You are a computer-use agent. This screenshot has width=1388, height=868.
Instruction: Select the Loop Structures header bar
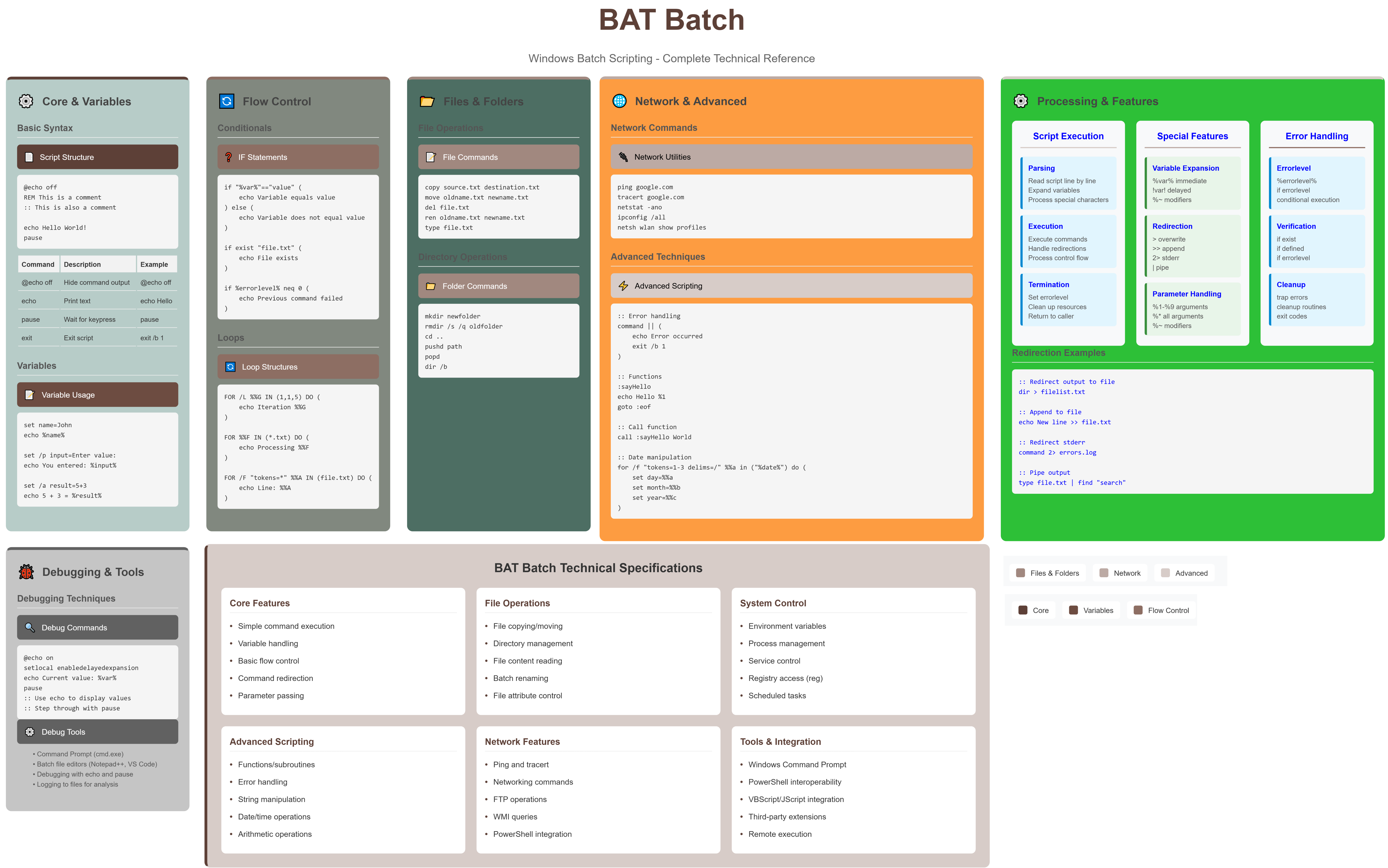click(298, 367)
